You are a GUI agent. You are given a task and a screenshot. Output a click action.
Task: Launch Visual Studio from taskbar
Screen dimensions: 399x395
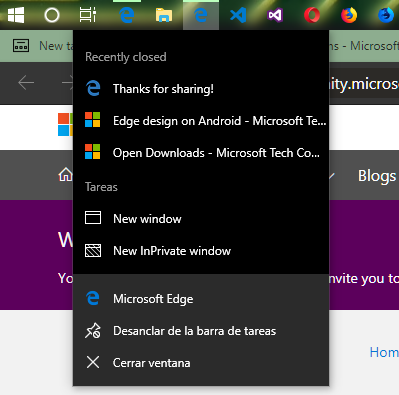(275, 15)
